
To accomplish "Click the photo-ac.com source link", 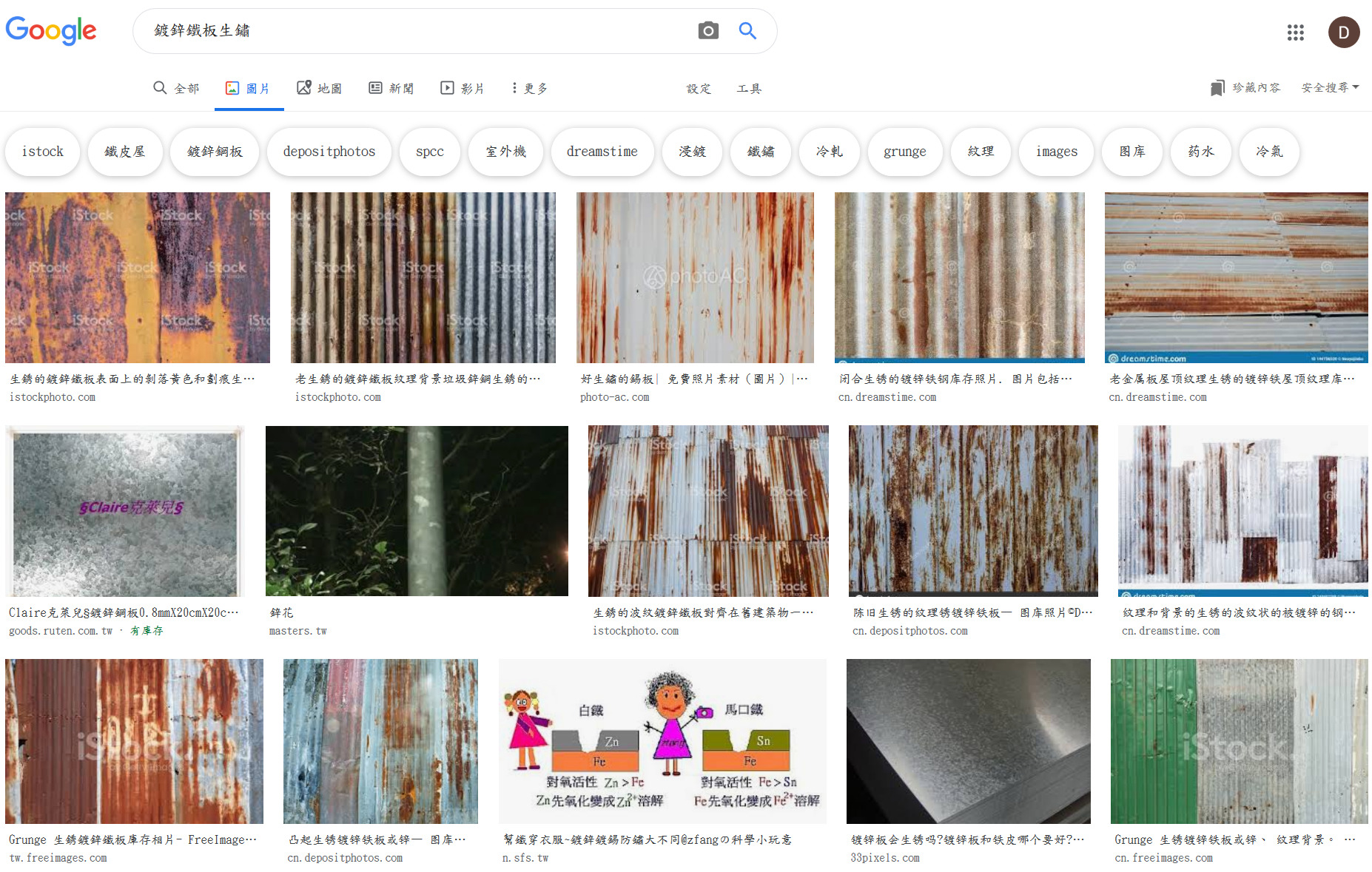I will point(614,397).
